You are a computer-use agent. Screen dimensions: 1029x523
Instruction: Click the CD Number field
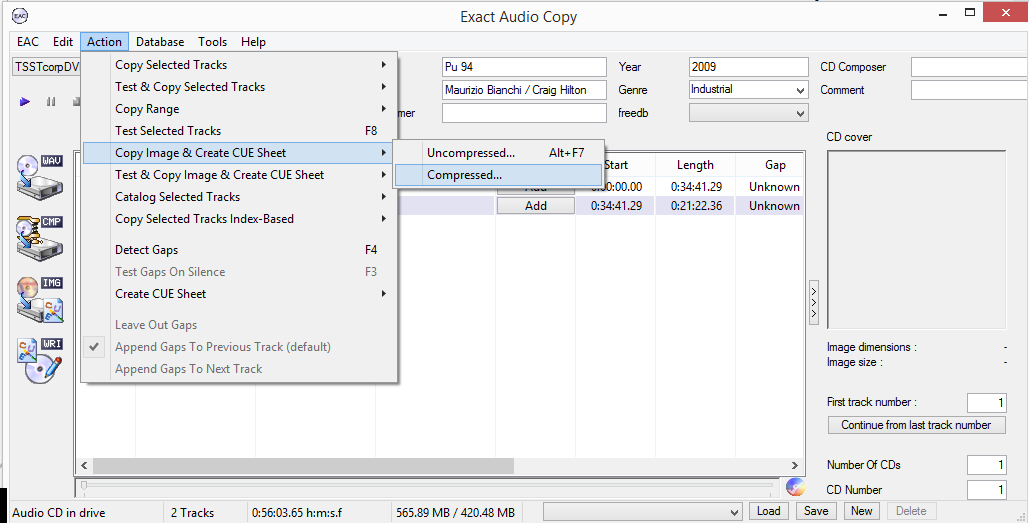pos(986,490)
